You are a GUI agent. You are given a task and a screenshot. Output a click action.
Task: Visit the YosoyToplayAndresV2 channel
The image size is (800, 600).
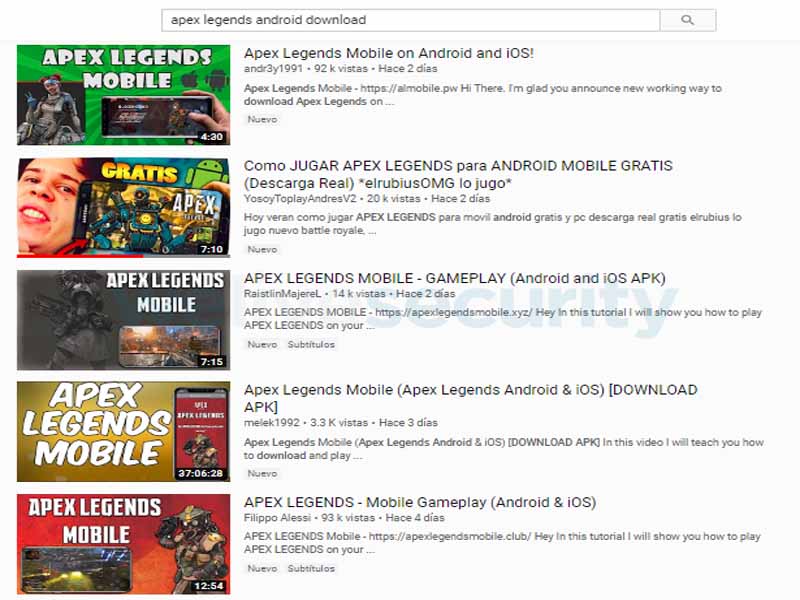click(300, 198)
